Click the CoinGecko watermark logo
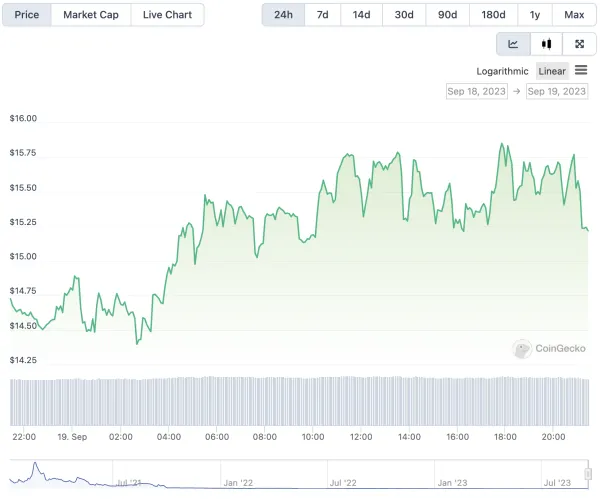Image resolution: width=600 pixels, height=499 pixels. click(x=549, y=348)
